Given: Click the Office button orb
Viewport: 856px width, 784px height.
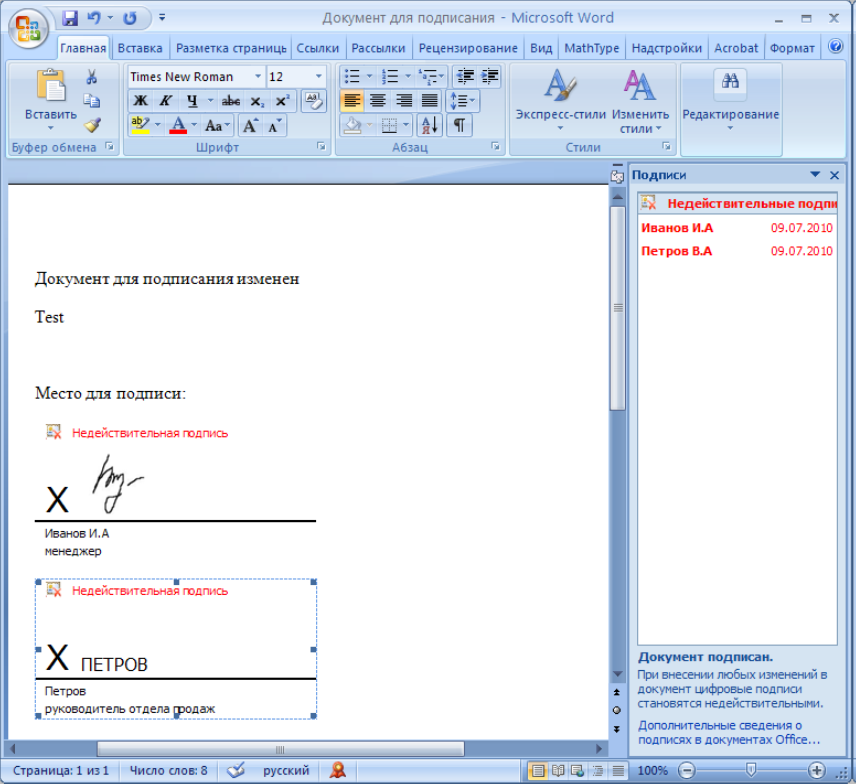Looking at the screenshot, I should coord(28,27).
